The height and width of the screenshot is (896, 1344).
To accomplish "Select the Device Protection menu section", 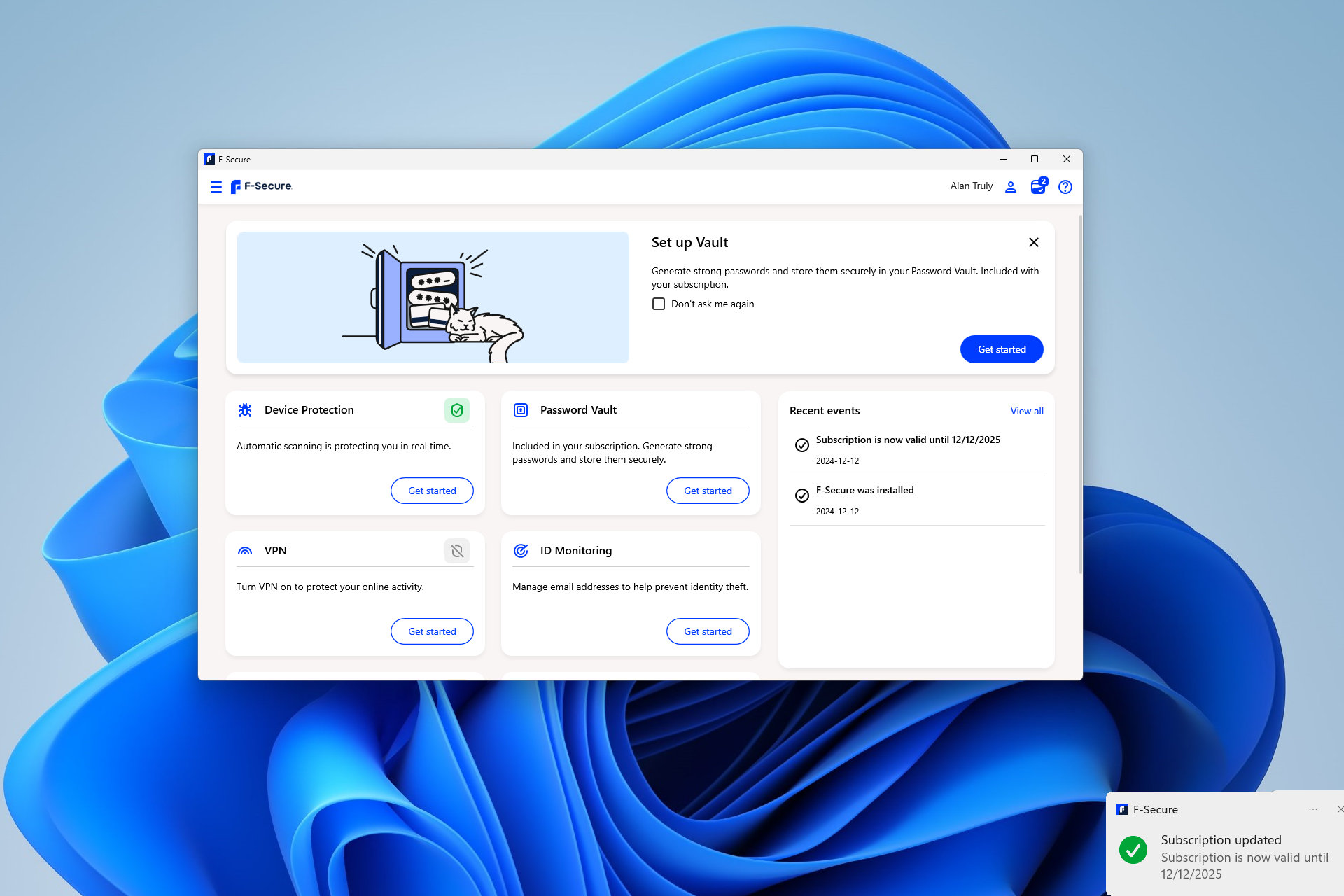I will (x=307, y=410).
